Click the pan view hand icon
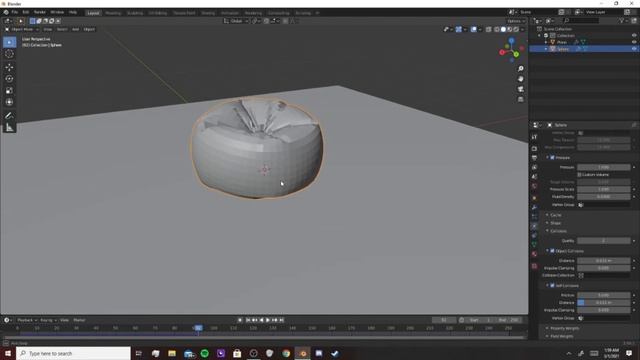This screenshot has width=640, height=360. 520,79
